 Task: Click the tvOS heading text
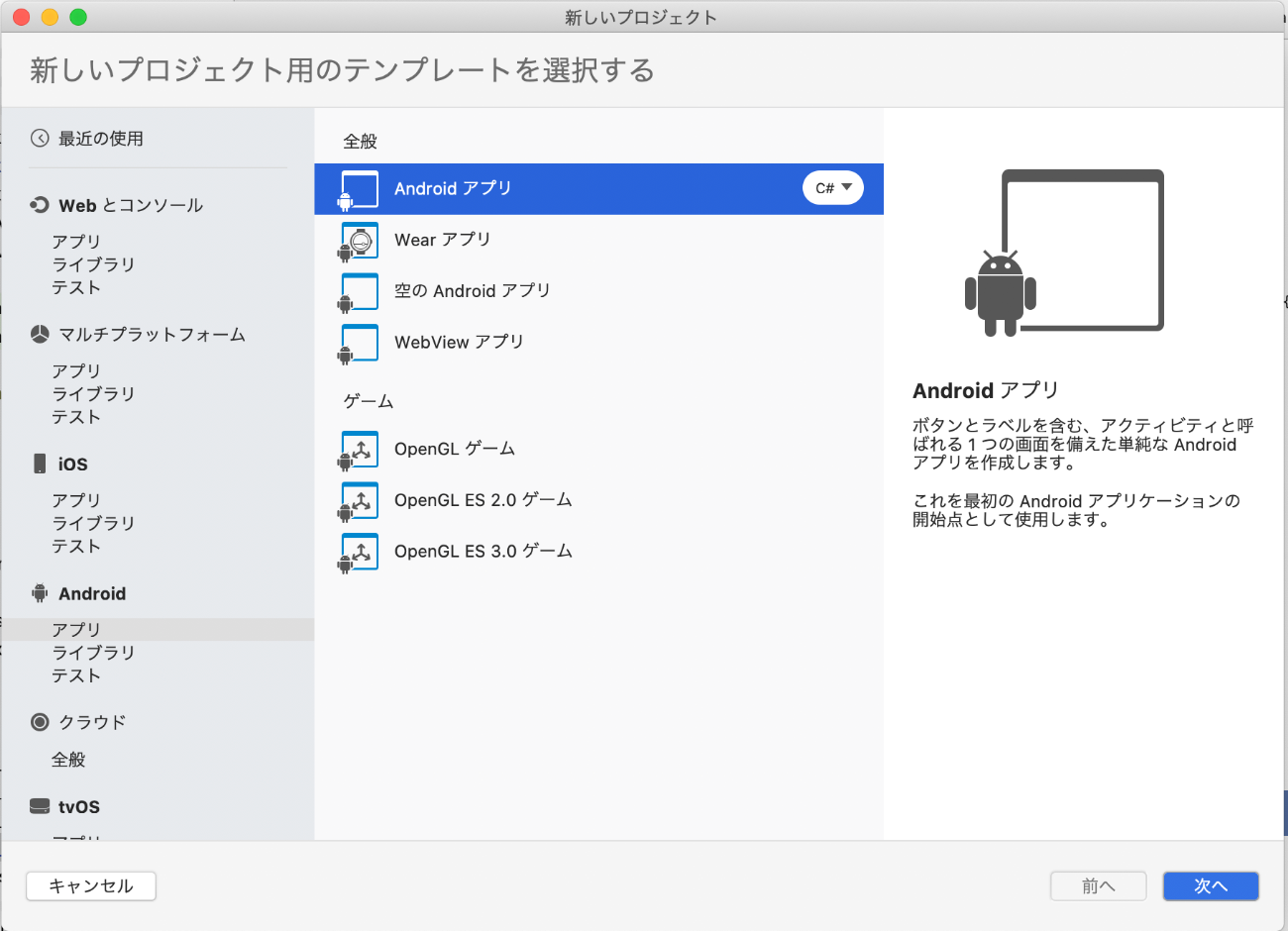[x=79, y=807]
